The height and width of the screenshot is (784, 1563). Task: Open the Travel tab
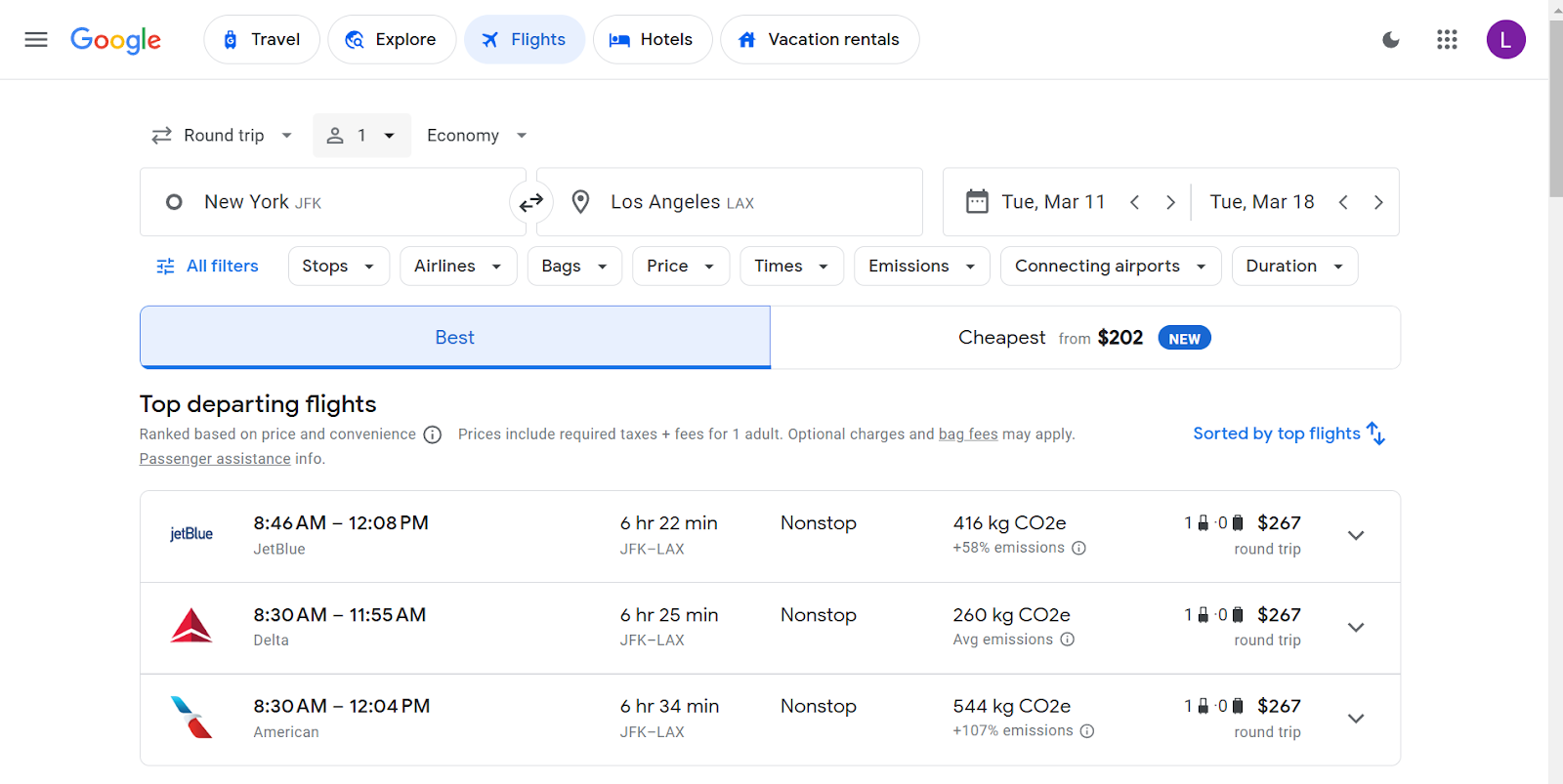tap(262, 40)
